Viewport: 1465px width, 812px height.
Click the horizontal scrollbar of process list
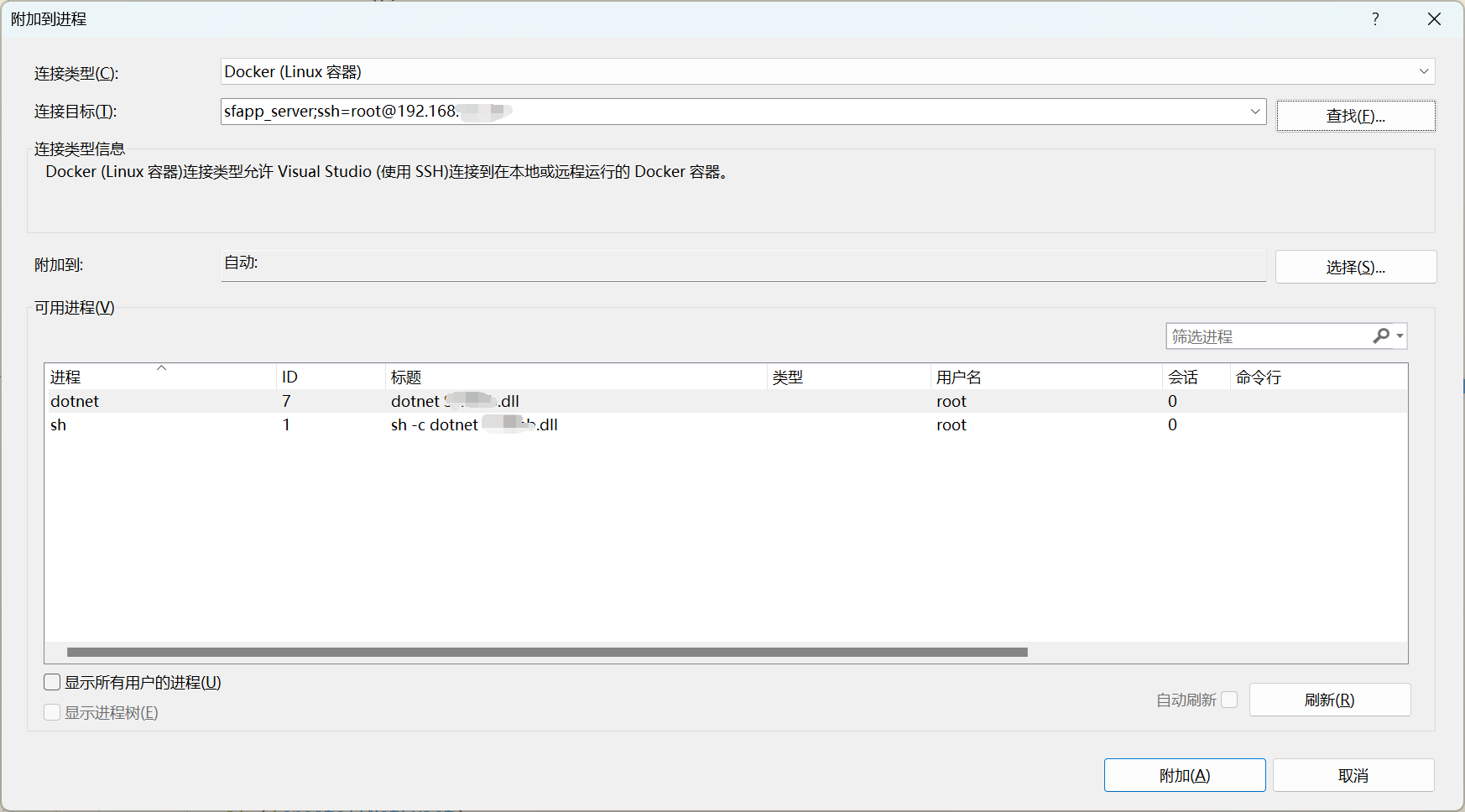click(x=547, y=652)
